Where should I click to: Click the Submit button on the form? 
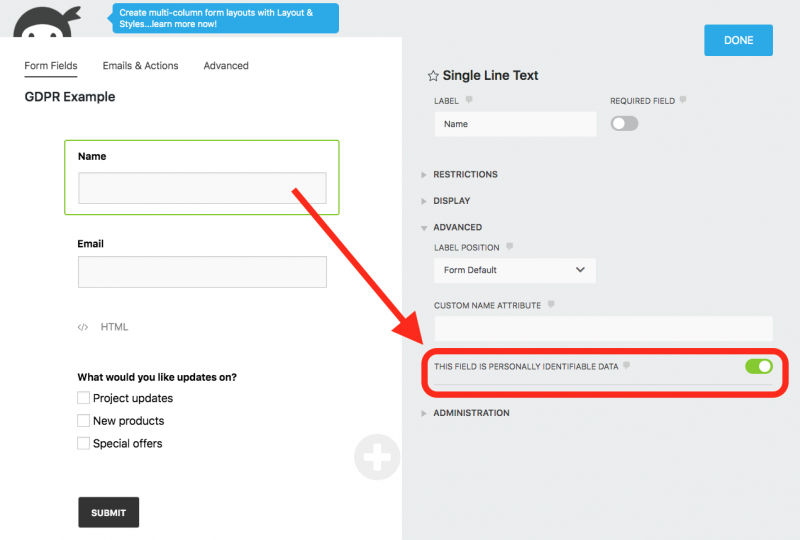coord(108,512)
